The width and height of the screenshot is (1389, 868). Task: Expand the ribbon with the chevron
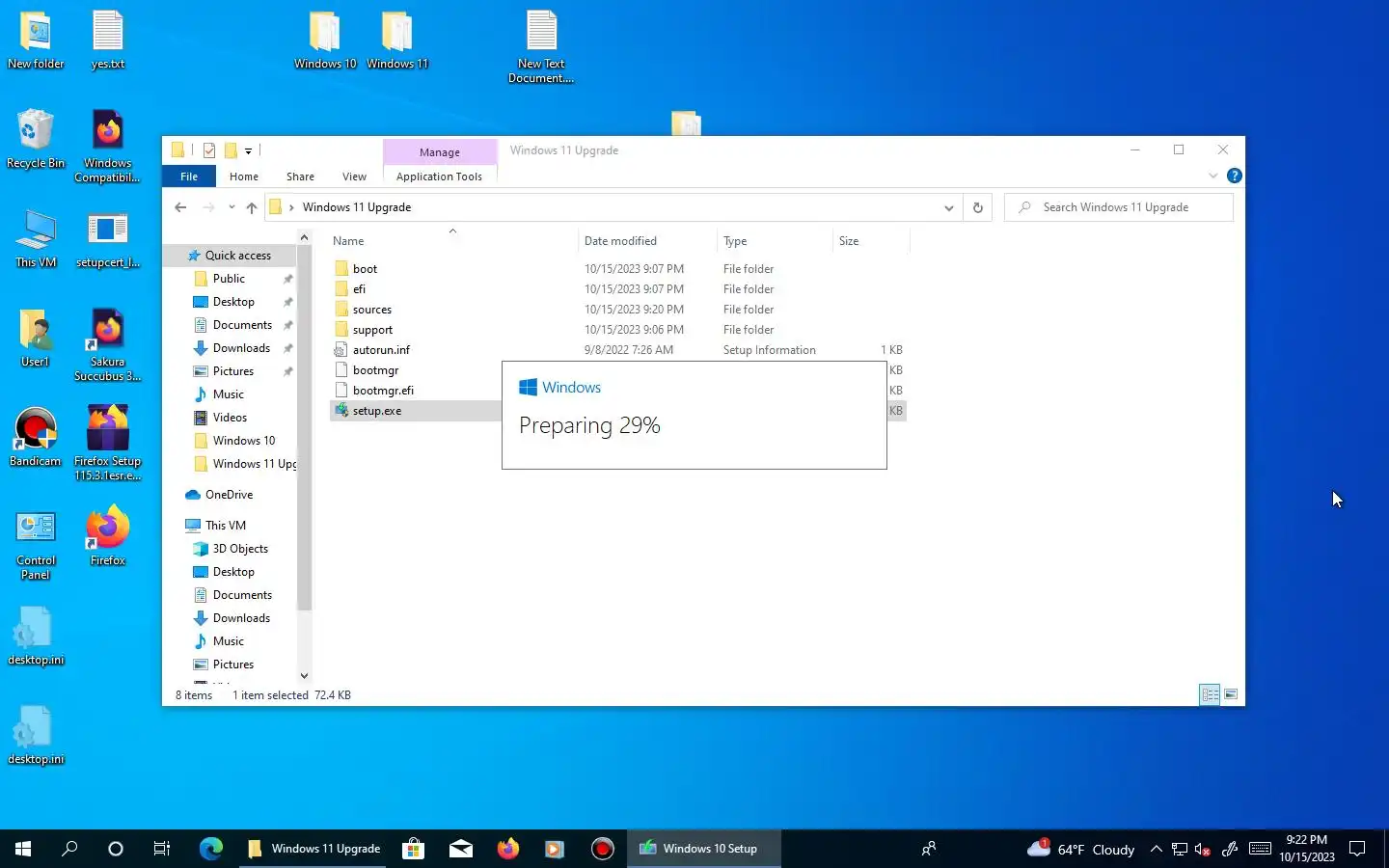tap(1213, 176)
